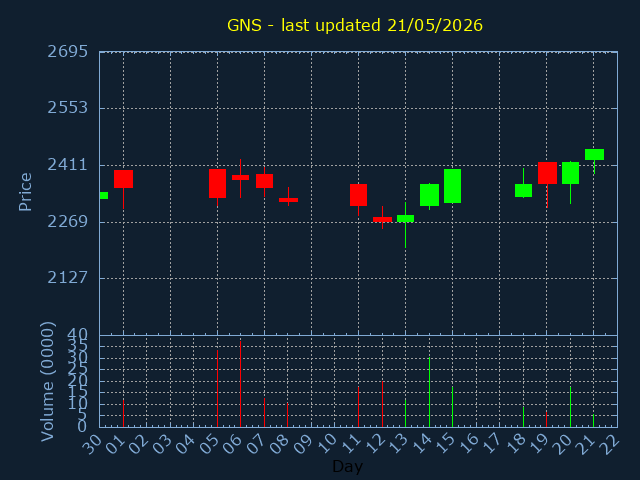This screenshot has width=640, height=480.
Task: Click the green candlestick for day 15
Action: 453,186
